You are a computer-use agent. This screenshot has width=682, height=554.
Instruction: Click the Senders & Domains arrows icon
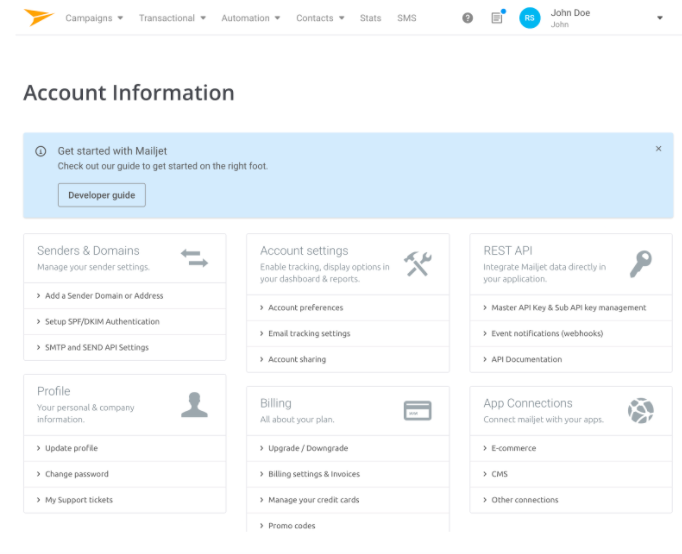[194, 258]
